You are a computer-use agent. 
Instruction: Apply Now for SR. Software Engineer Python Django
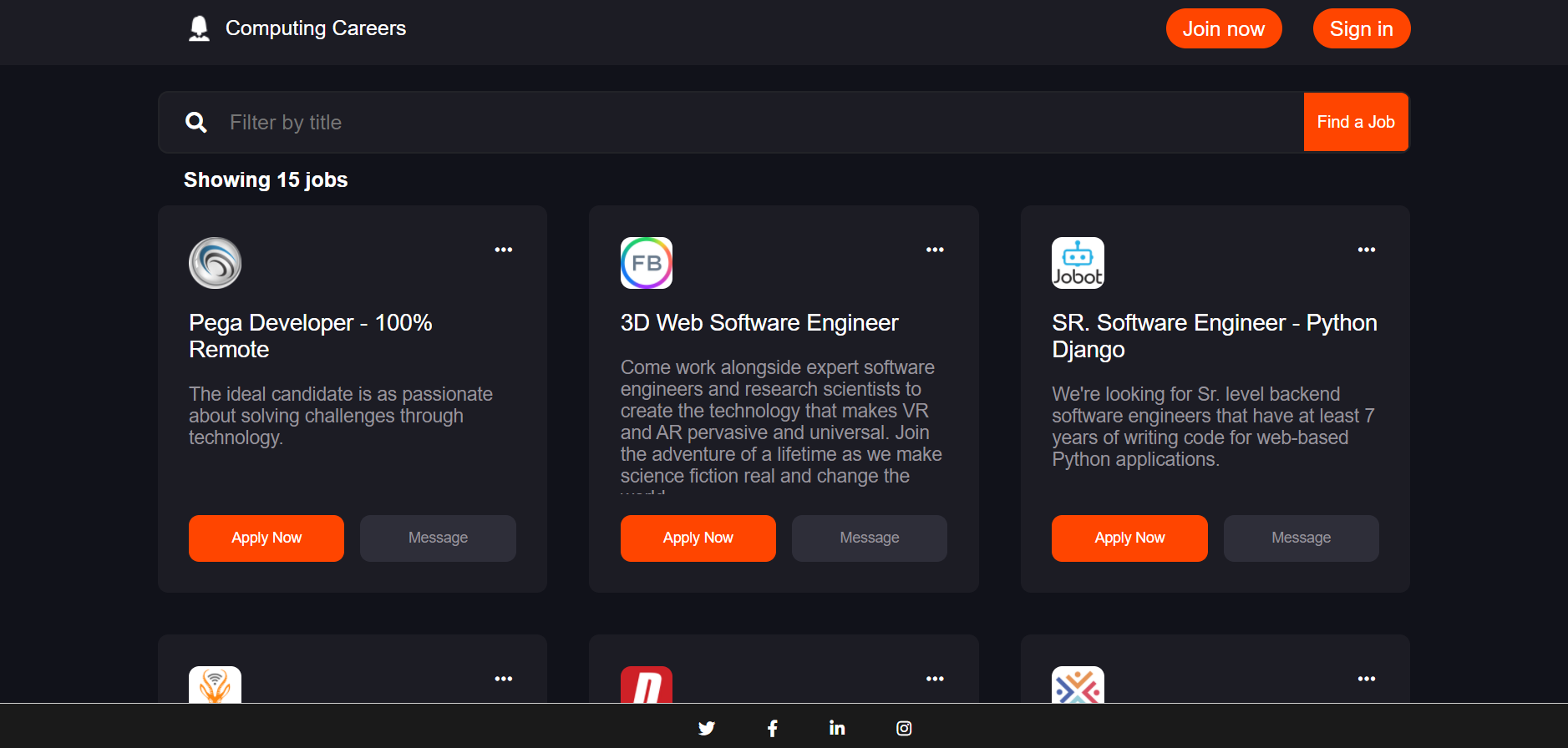(1129, 538)
